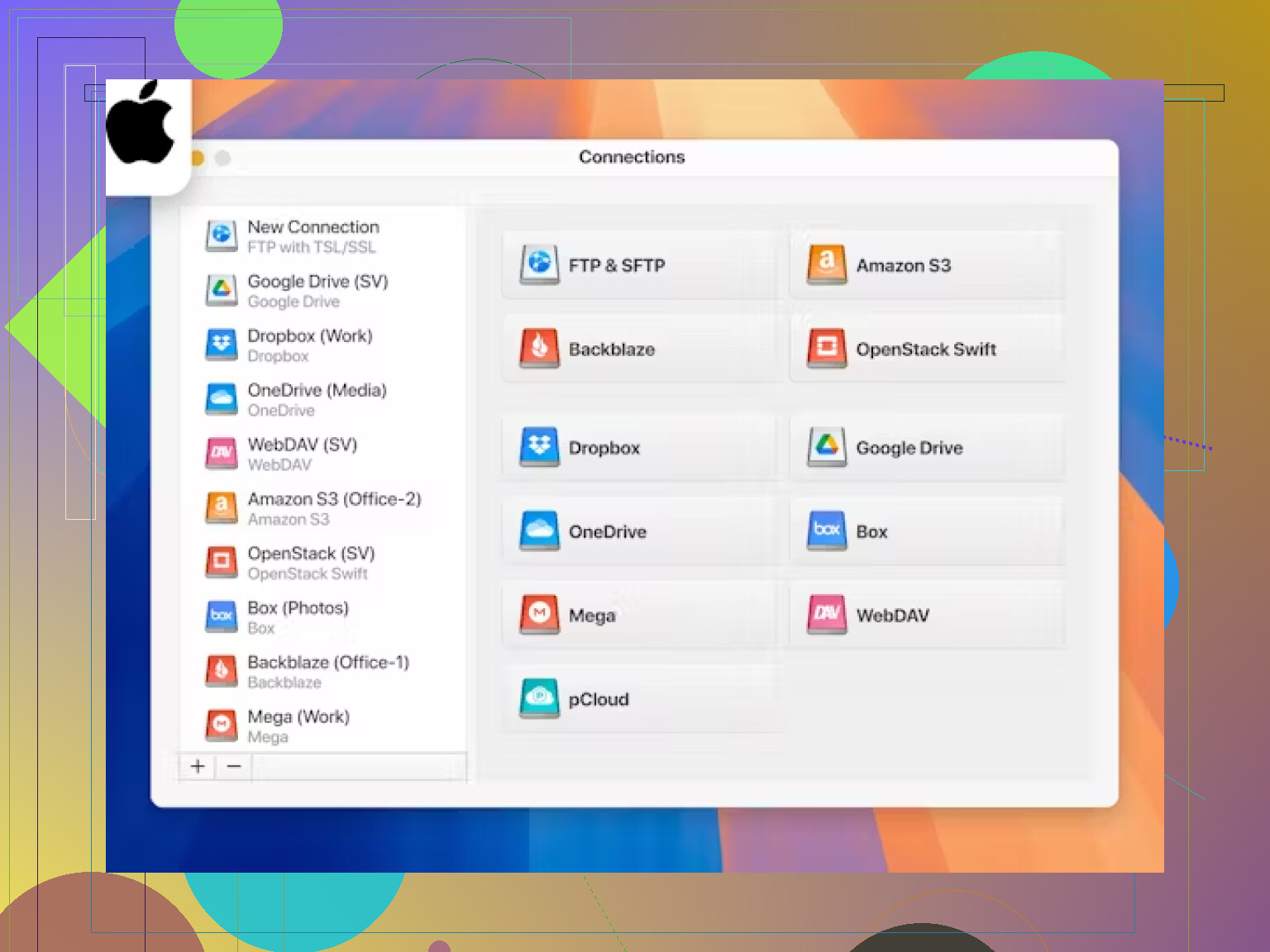Image resolution: width=1270 pixels, height=952 pixels.
Task: Click the "WebDAV" label in connection grid
Action: (x=893, y=616)
